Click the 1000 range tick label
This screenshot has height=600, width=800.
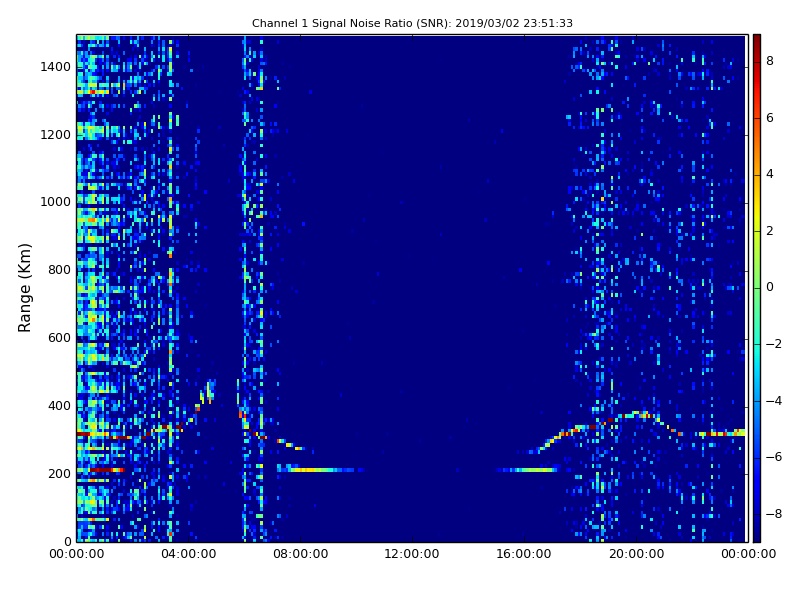56,202
